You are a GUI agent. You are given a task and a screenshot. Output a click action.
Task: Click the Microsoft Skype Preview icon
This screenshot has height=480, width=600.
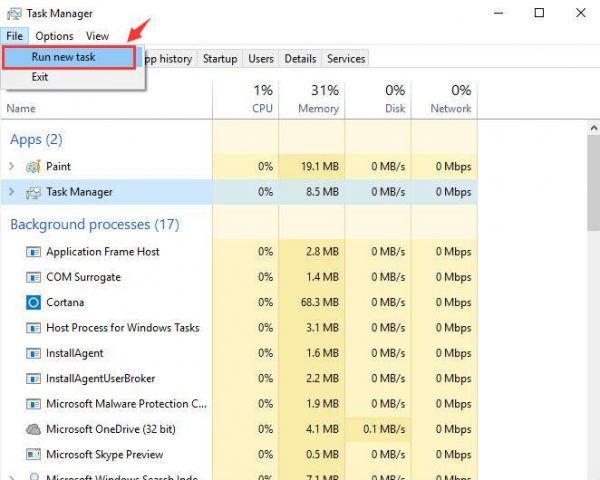coord(33,454)
